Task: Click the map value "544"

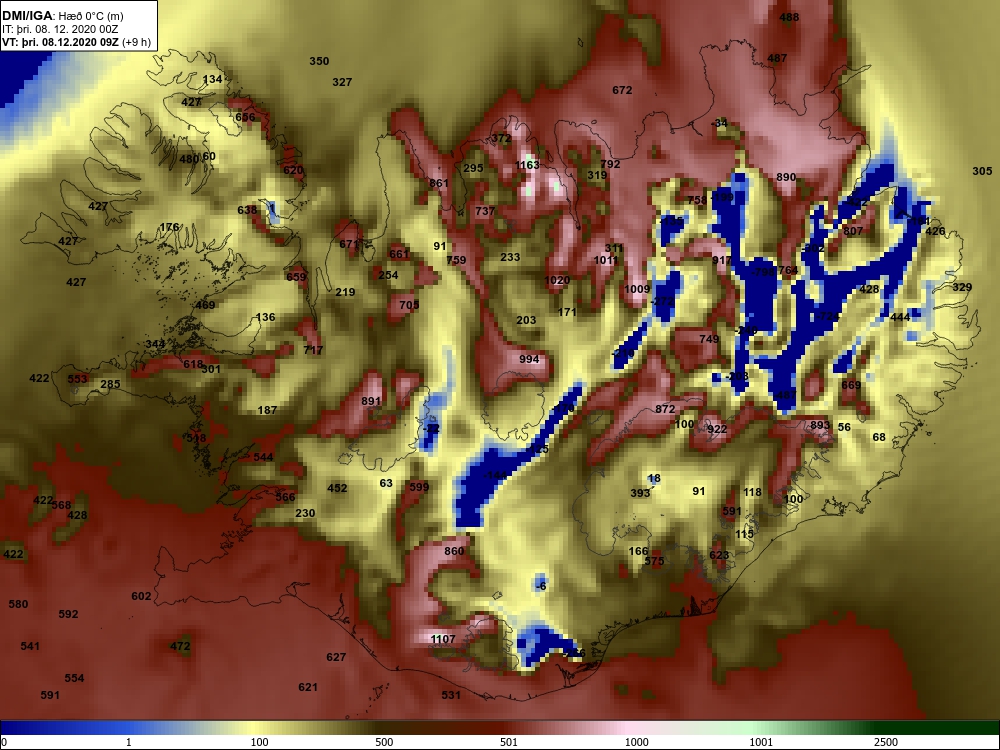Action: click(263, 457)
